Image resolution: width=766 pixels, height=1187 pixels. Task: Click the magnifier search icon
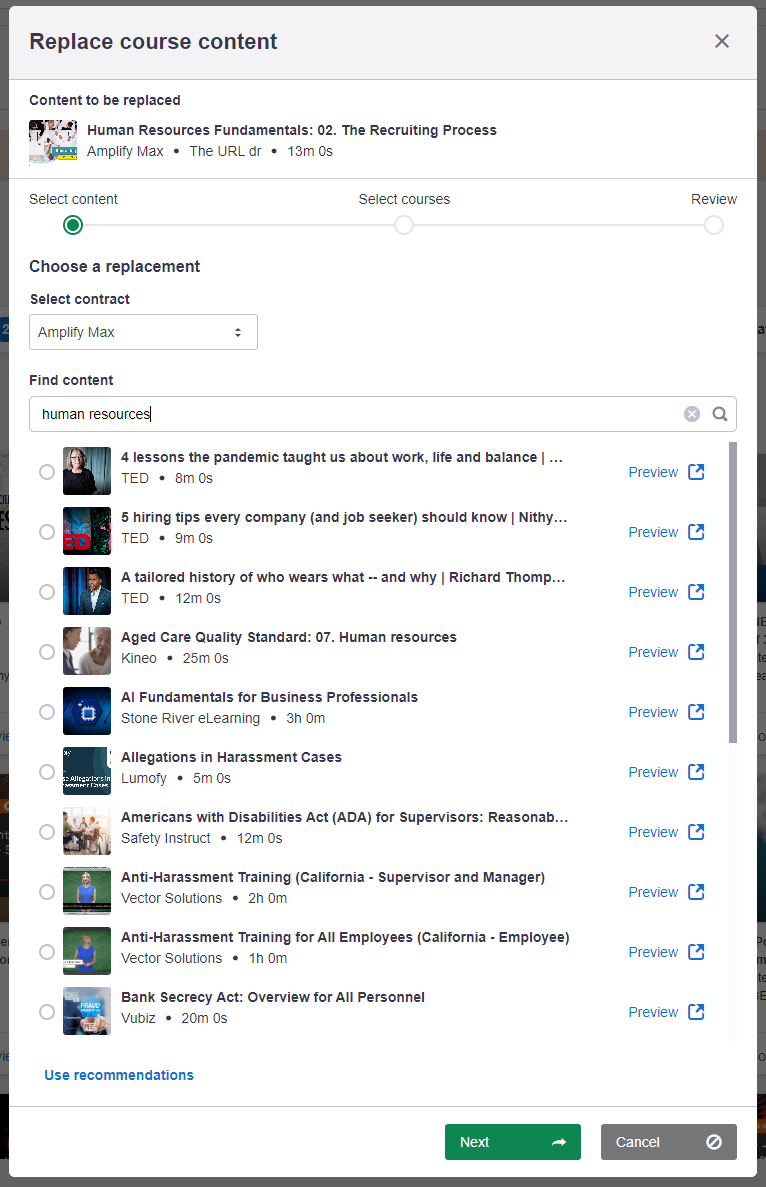point(720,414)
